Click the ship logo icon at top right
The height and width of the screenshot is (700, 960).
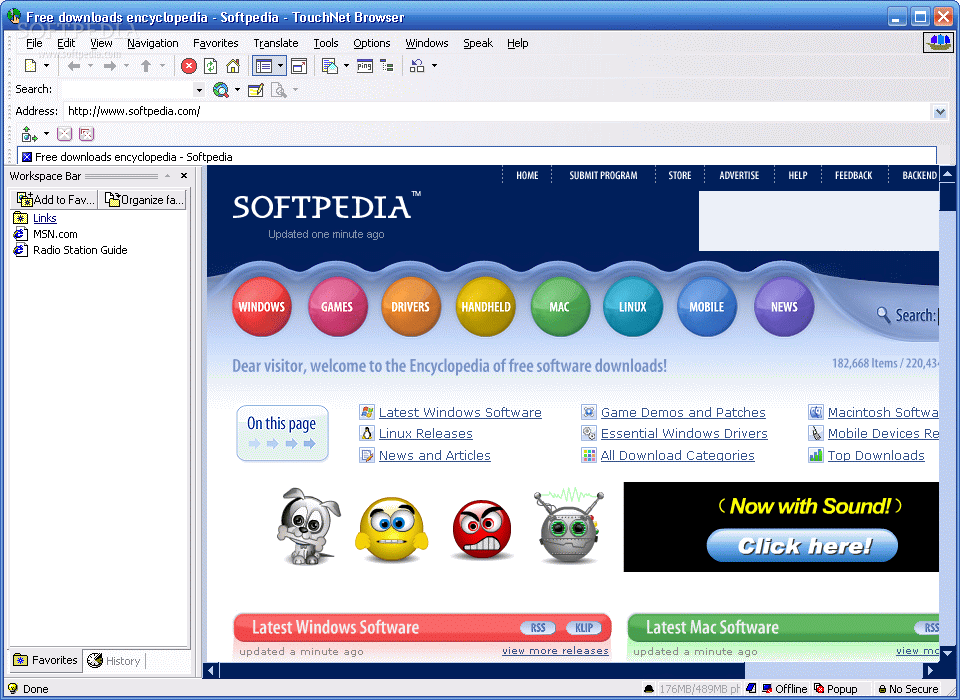coord(938,42)
